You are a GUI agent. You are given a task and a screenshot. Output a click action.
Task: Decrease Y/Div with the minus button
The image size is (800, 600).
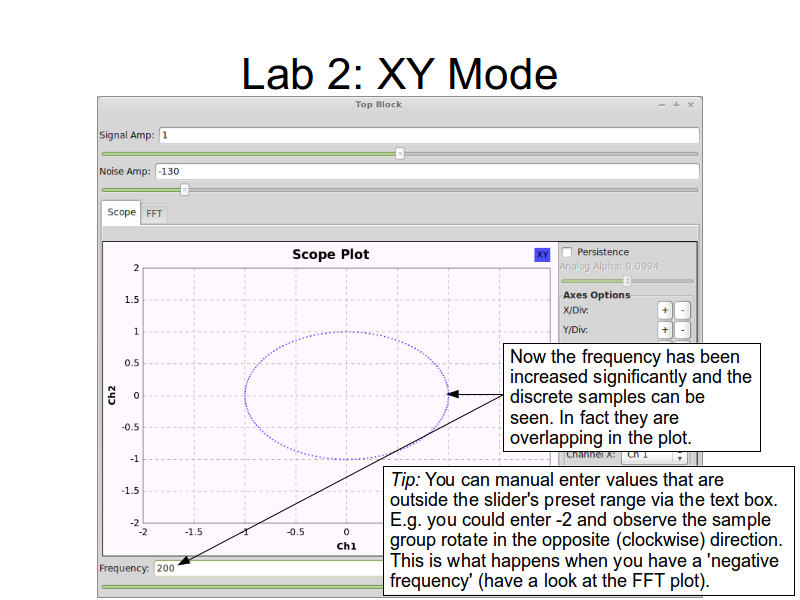pos(682,330)
